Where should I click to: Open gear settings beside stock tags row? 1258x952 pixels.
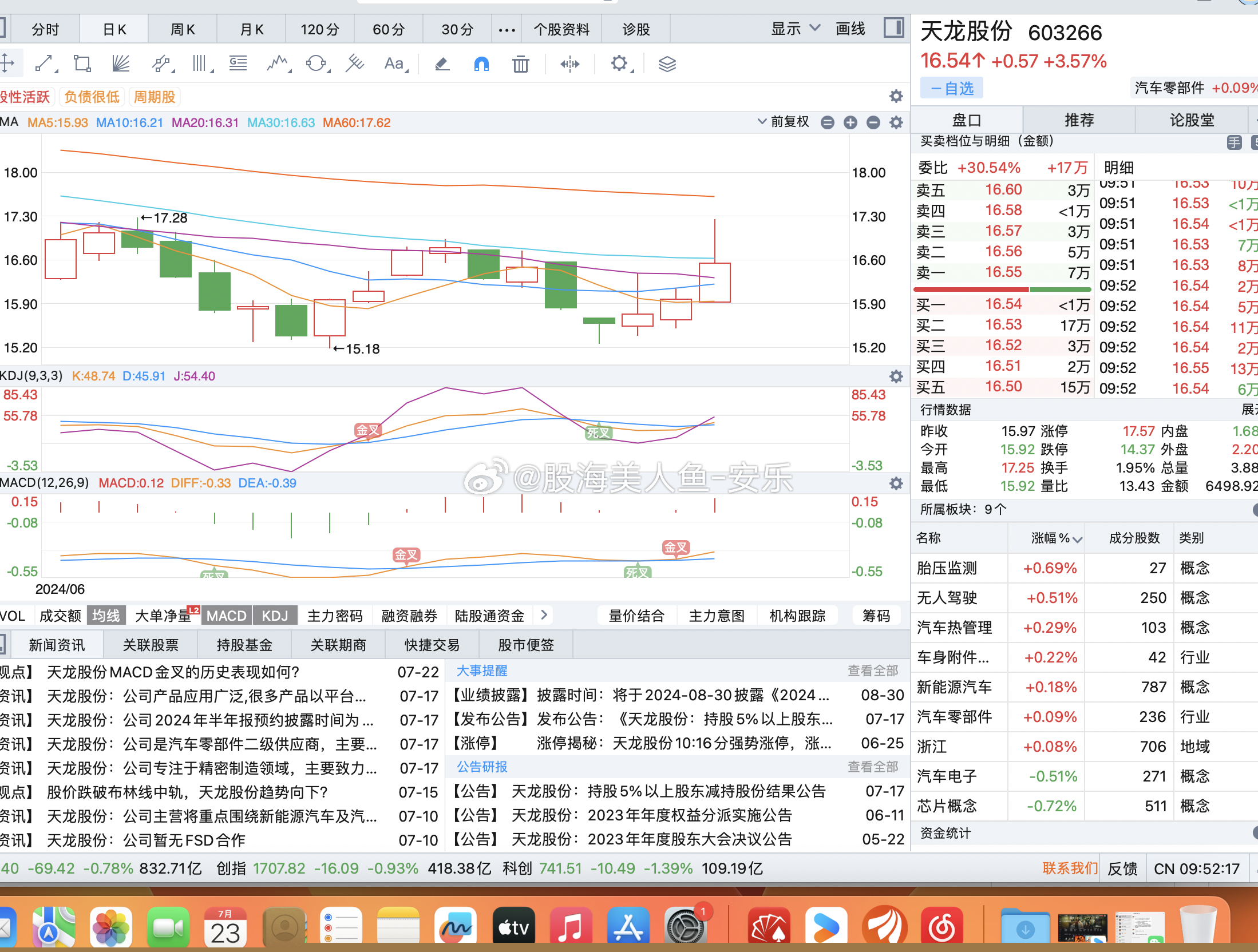coord(896,96)
